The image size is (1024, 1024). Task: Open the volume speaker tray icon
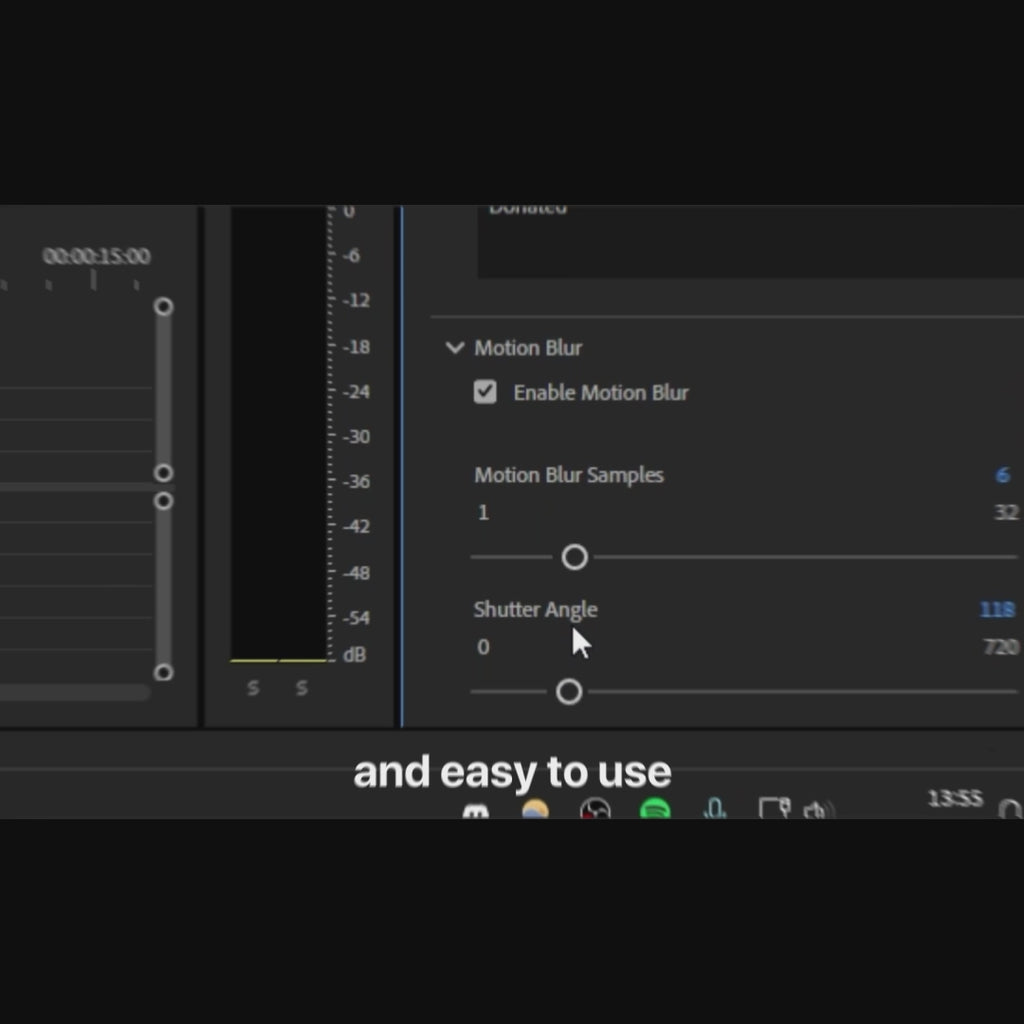(817, 810)
